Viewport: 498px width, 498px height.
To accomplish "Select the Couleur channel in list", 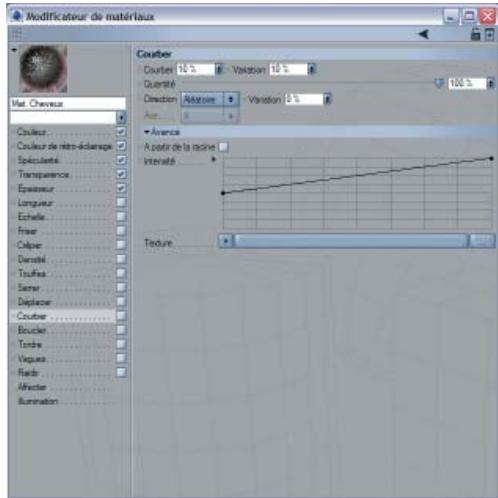I will point(32,132).
